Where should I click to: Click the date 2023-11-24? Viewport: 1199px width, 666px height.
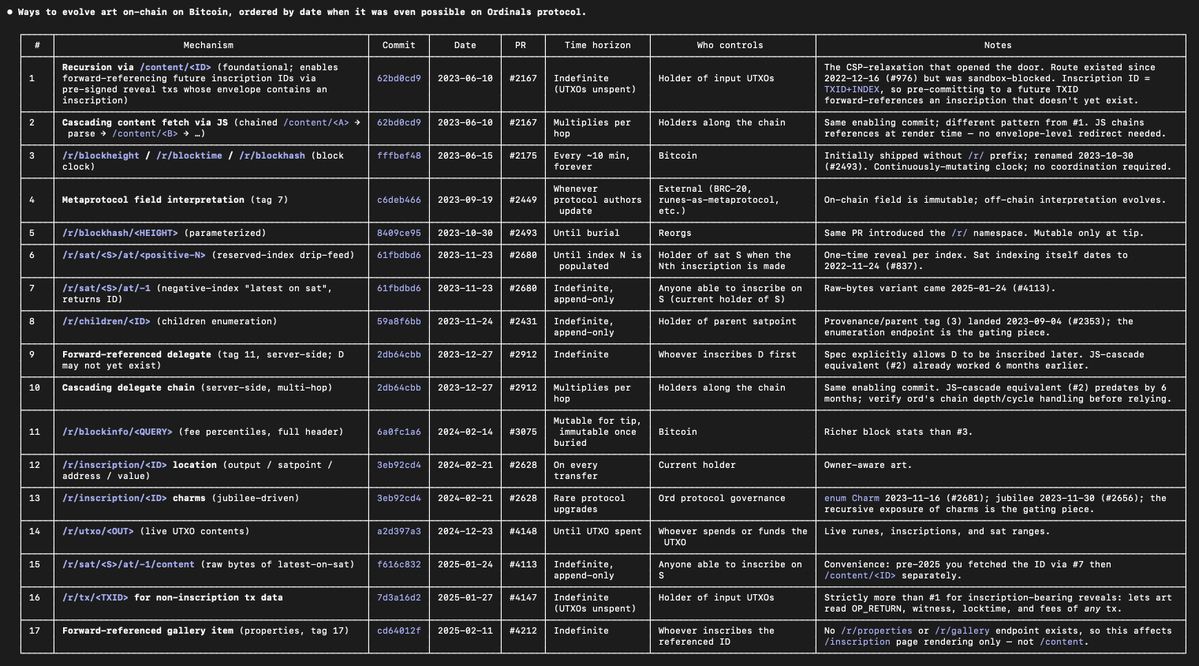(465, 321)
